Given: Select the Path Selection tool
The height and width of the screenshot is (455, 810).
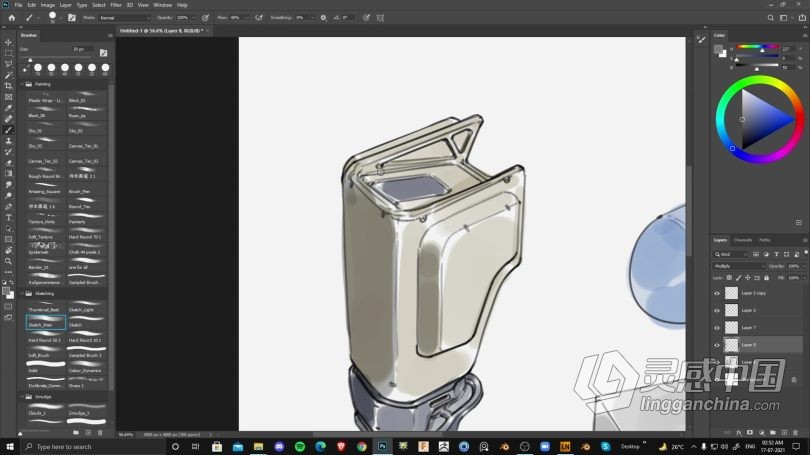Looking at the screenshot, I should [x=8, y=228].
